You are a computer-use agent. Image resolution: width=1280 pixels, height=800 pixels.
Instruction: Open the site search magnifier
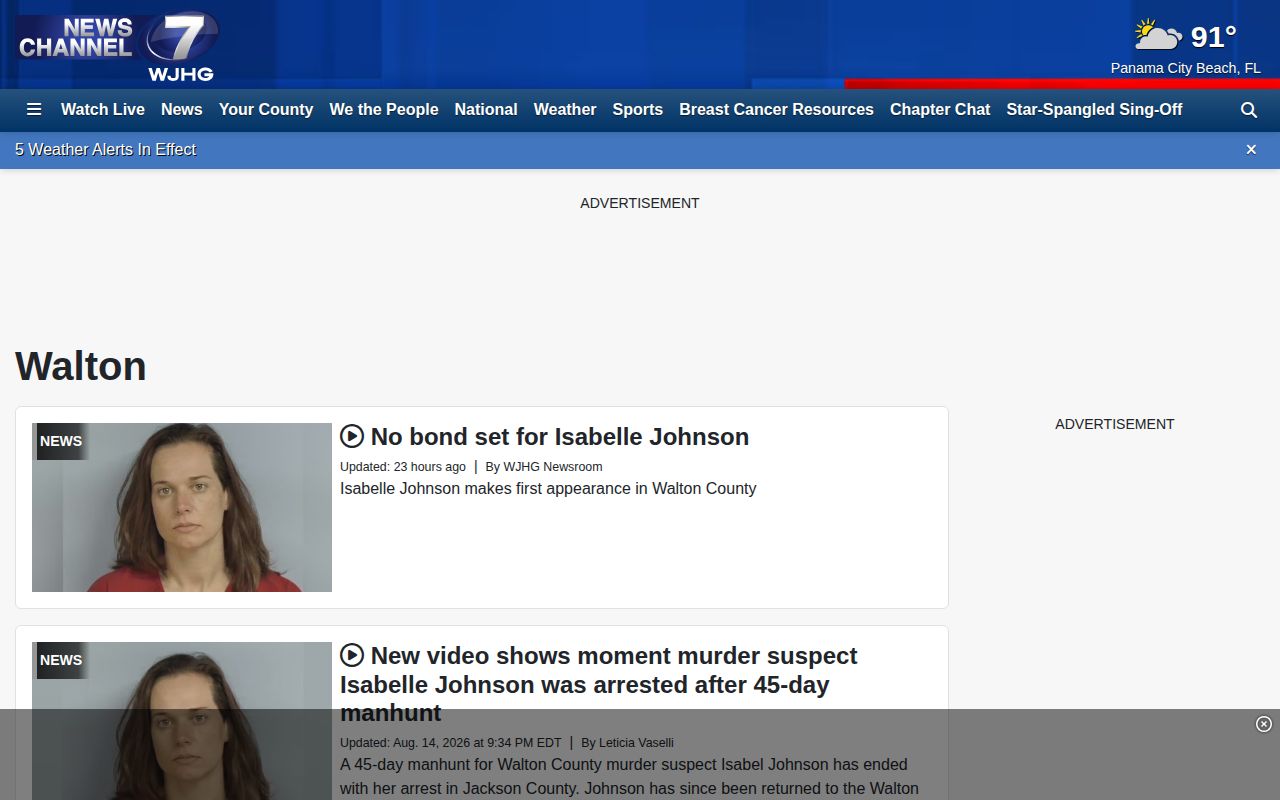1249,110
